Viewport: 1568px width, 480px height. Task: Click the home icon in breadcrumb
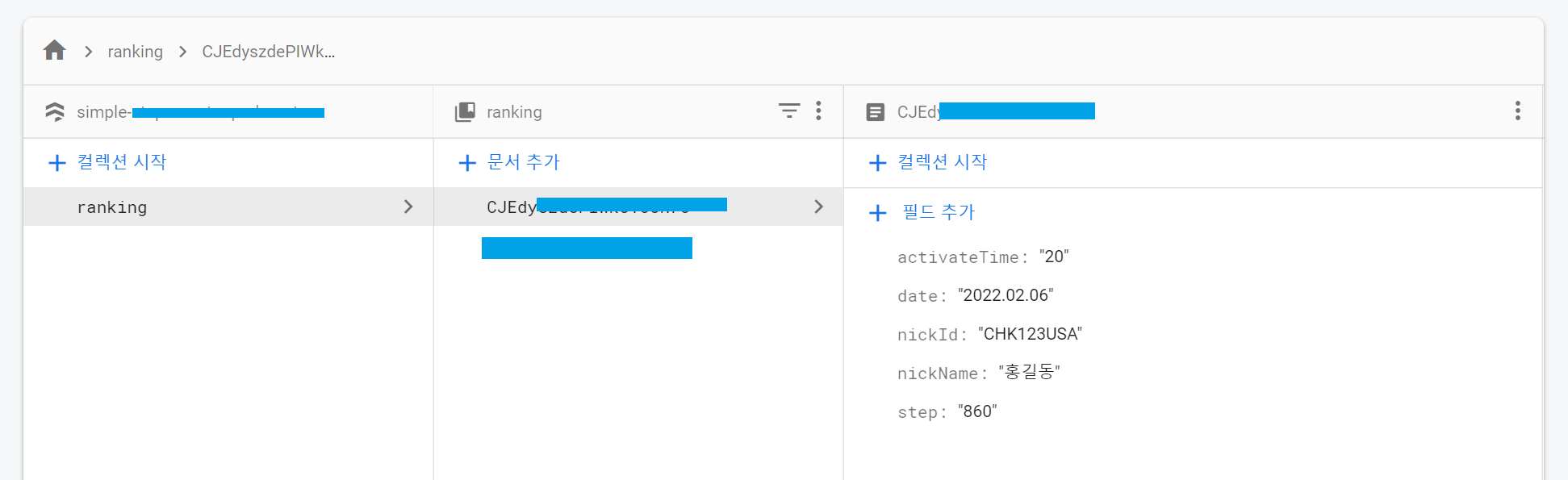(x=54, y=51)
